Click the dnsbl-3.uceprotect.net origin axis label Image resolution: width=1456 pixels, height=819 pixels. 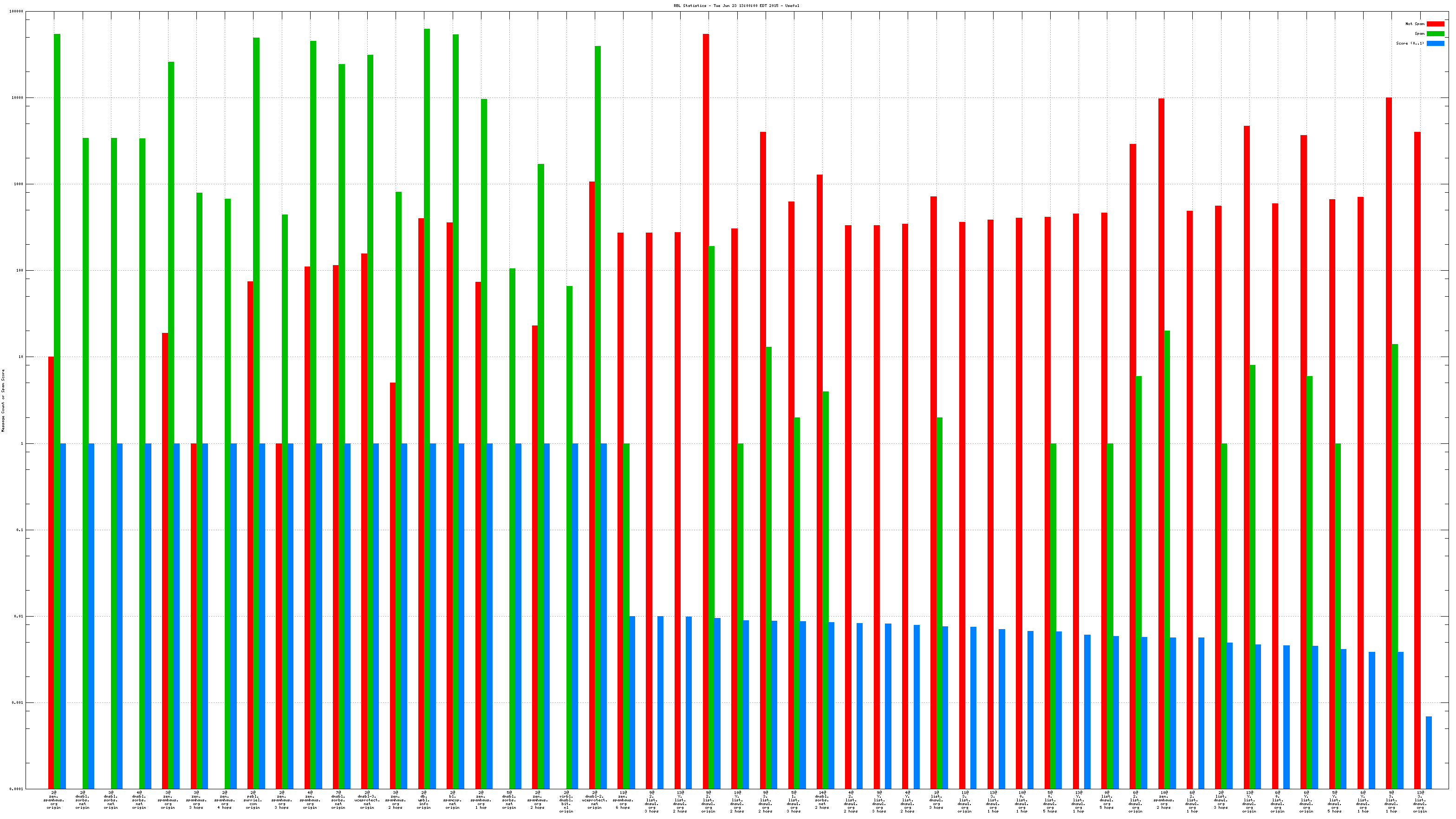(x=367, y=800)
